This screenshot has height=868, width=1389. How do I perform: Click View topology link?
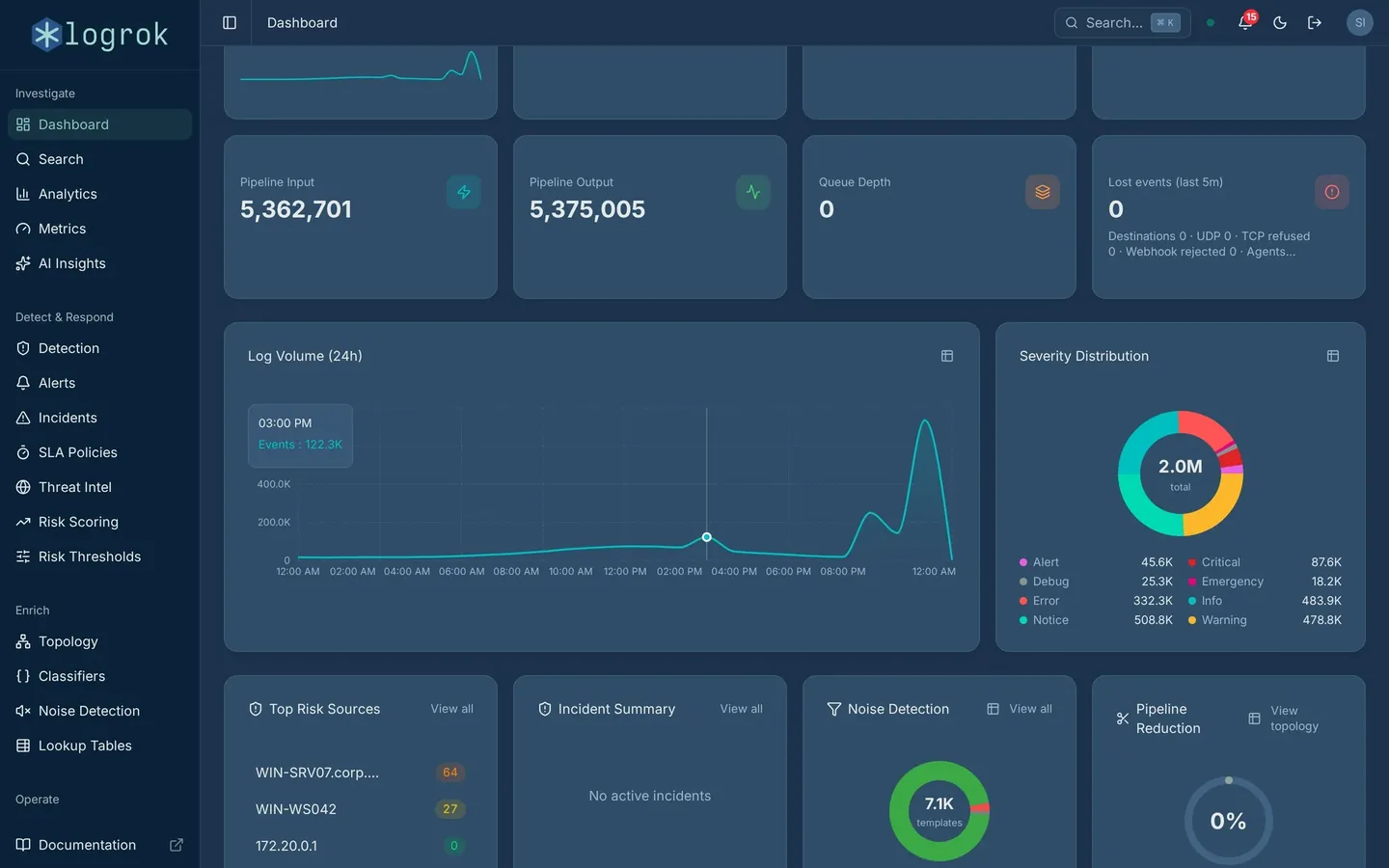point(1294,719)
